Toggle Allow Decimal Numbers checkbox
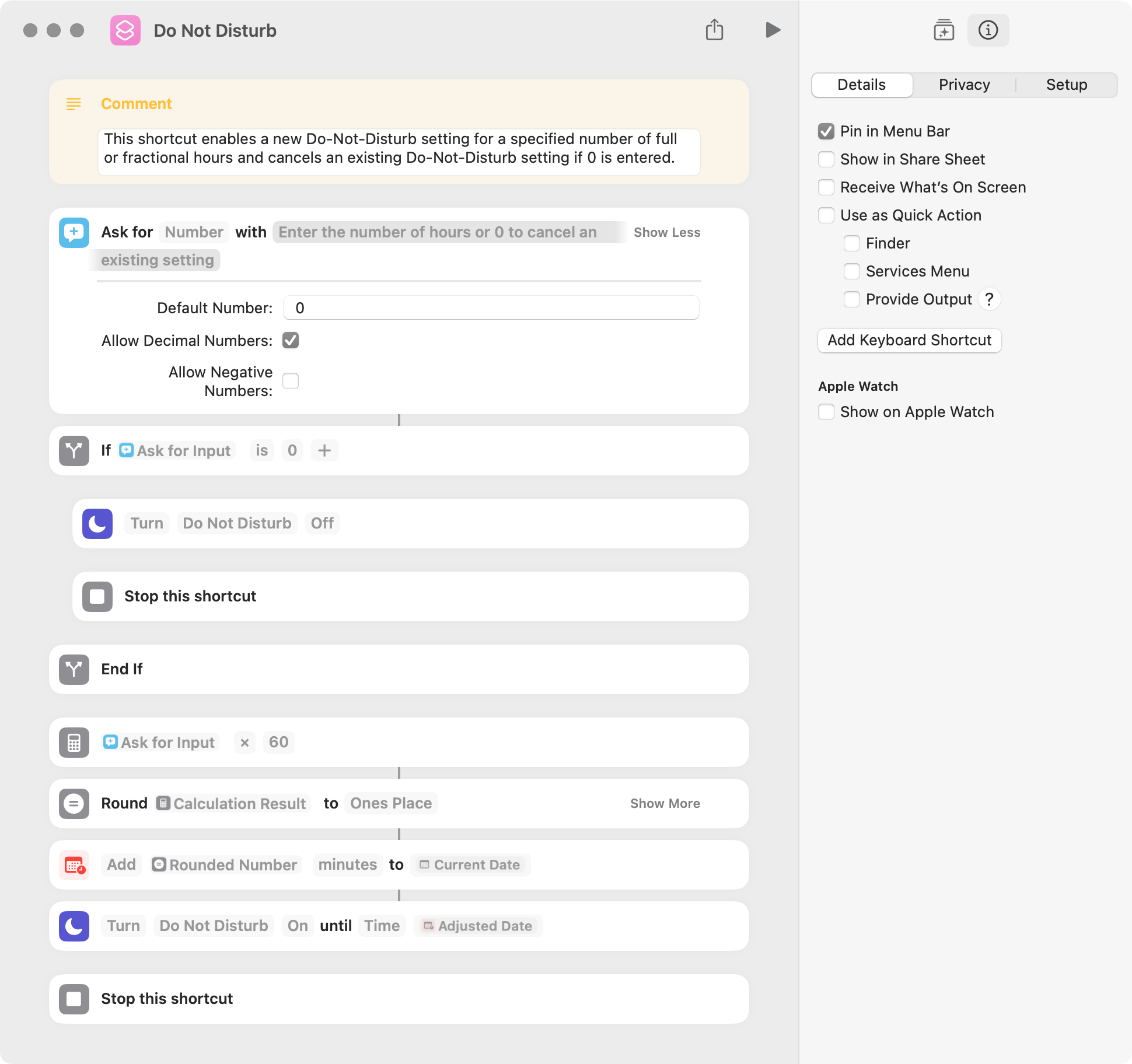 pos(291,340)
